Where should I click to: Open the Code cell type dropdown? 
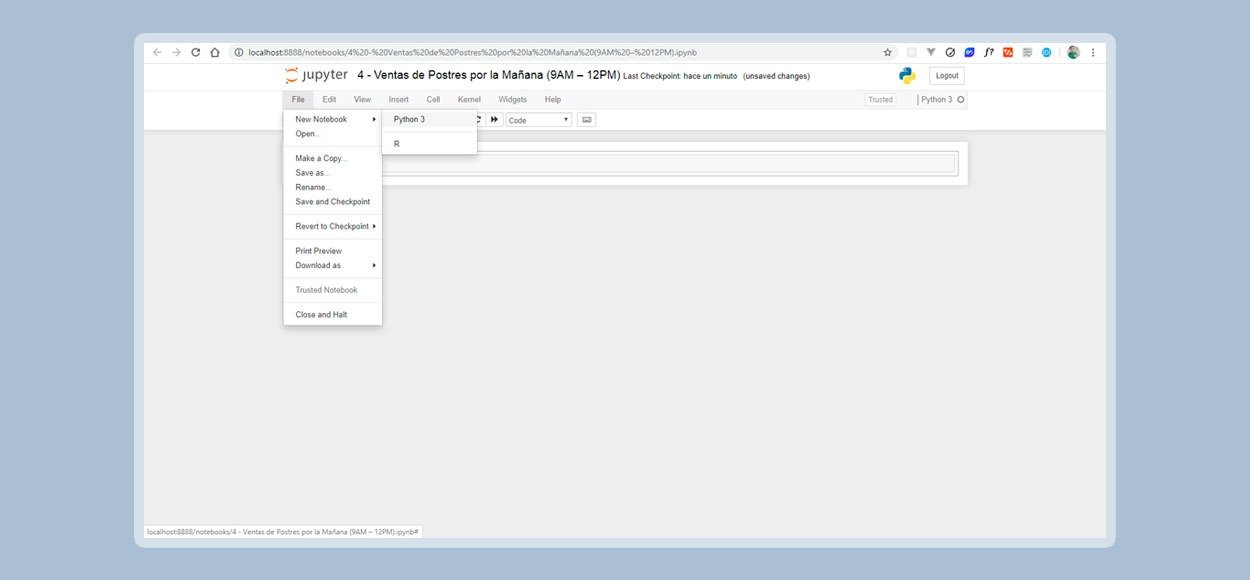(x=538, y=120)
